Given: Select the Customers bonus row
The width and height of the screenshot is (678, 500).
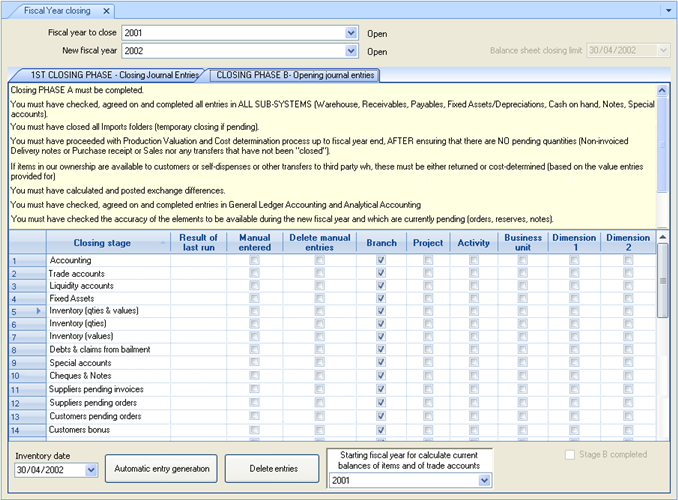Looking at the screenshot, I should tap(332, 430).
